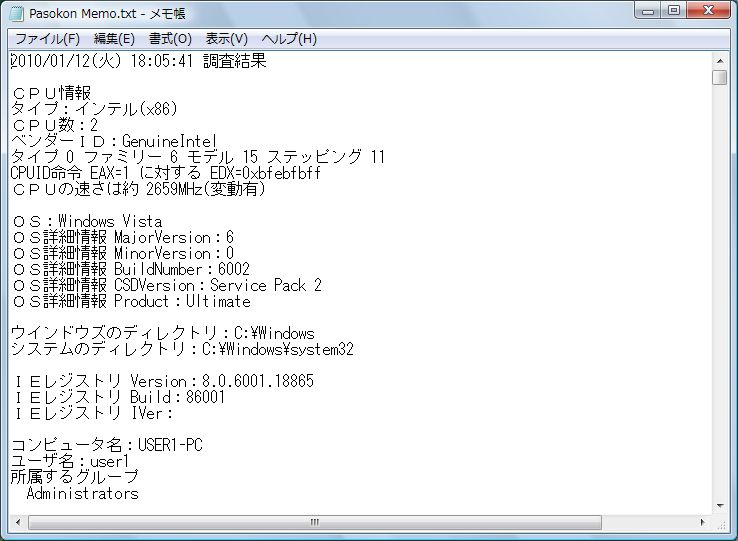
Task: Click the 'コンピュータ名：USER1-PC' line
Action: (x=107, y=445)
